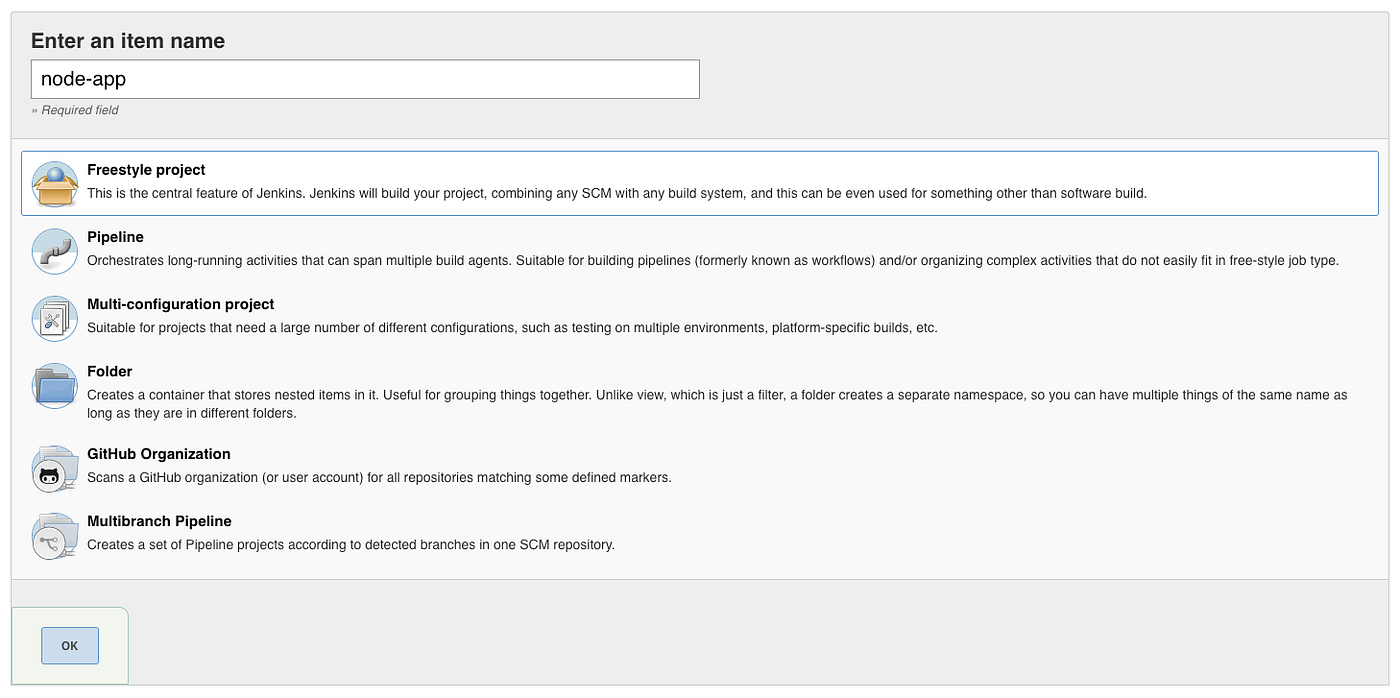Screen dimensions: 1400x698
Task: Click the OK button
Action: tap(69, 645)
